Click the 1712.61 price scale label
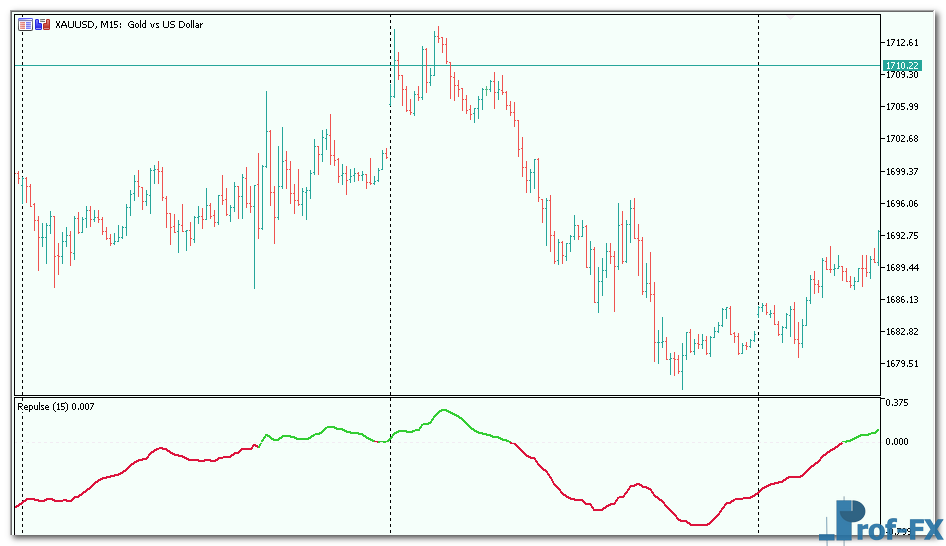This screenshot has height=546, width=946. pyautogui.click(x=901, y=43)
